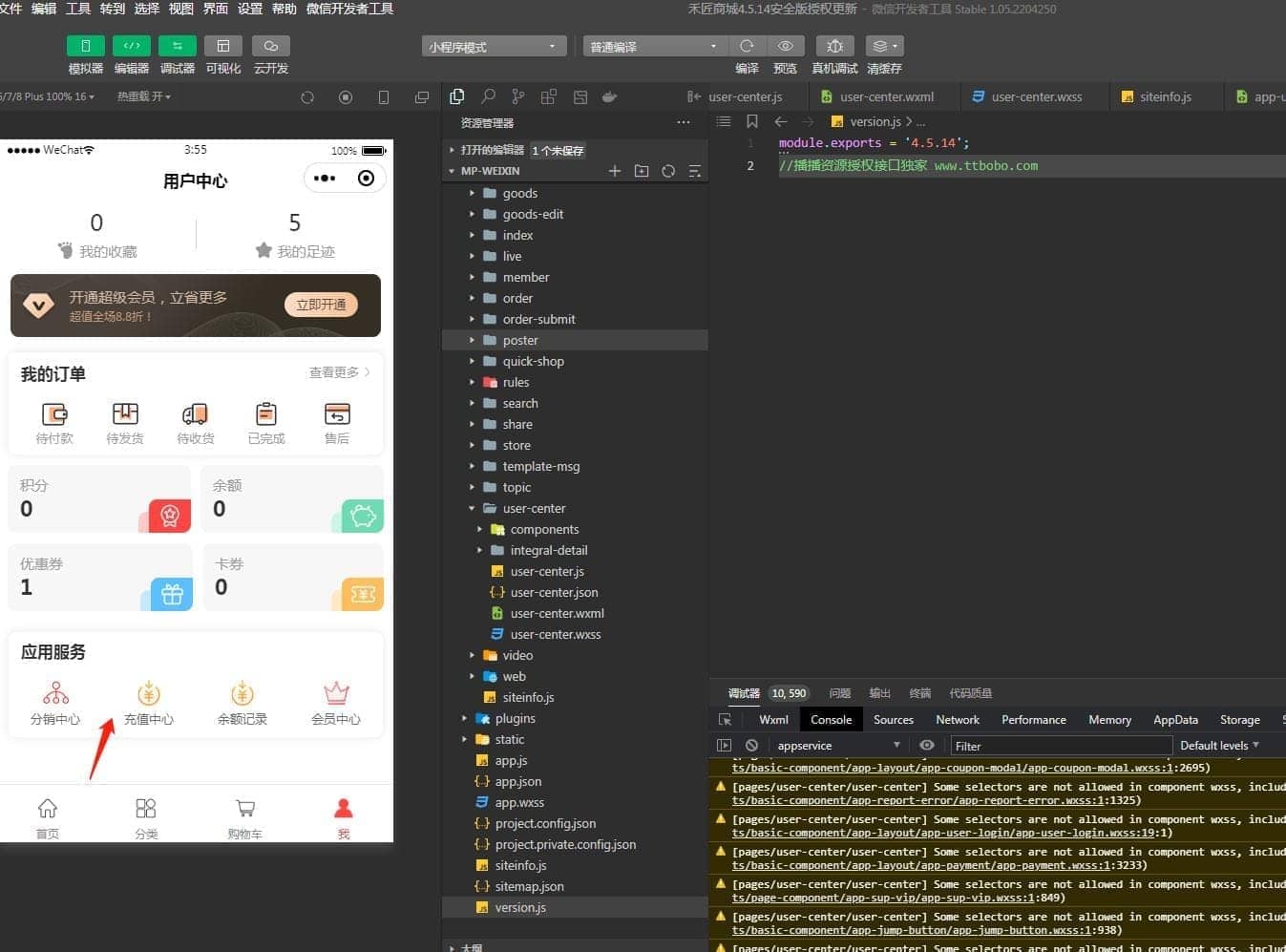Open mini program mode dropdown
Image resolution: width=1286 pixels, height=952 pixels.
coord(494,46)
